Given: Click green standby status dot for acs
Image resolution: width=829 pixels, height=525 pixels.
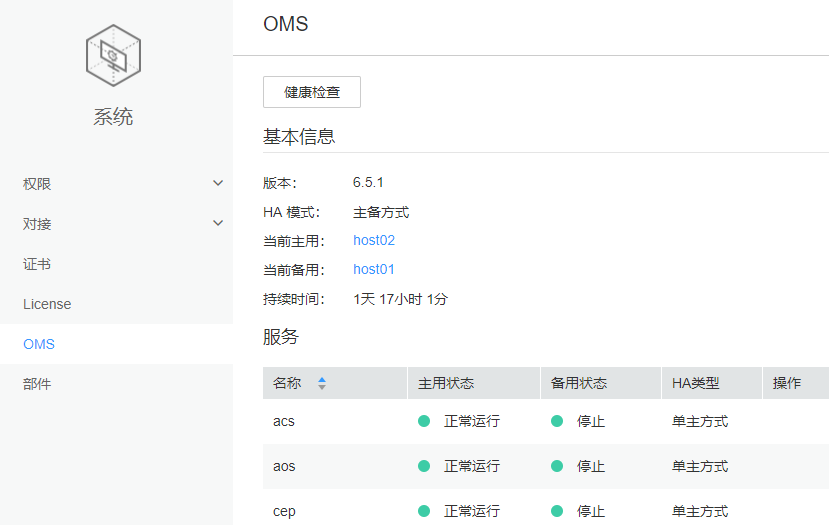Looking at the screenshot, I should tap(557, 421).
